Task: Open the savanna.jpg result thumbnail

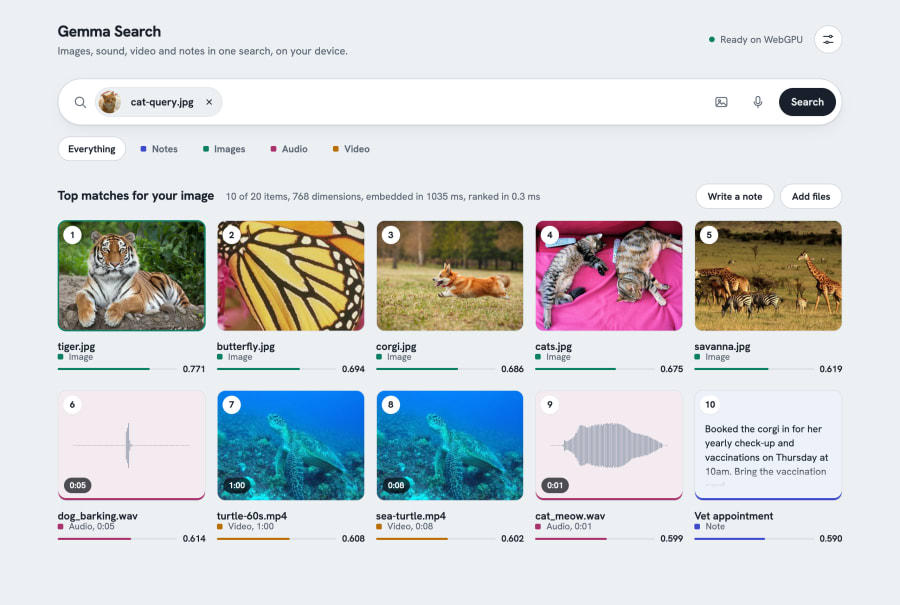Action: click(768, 276)
